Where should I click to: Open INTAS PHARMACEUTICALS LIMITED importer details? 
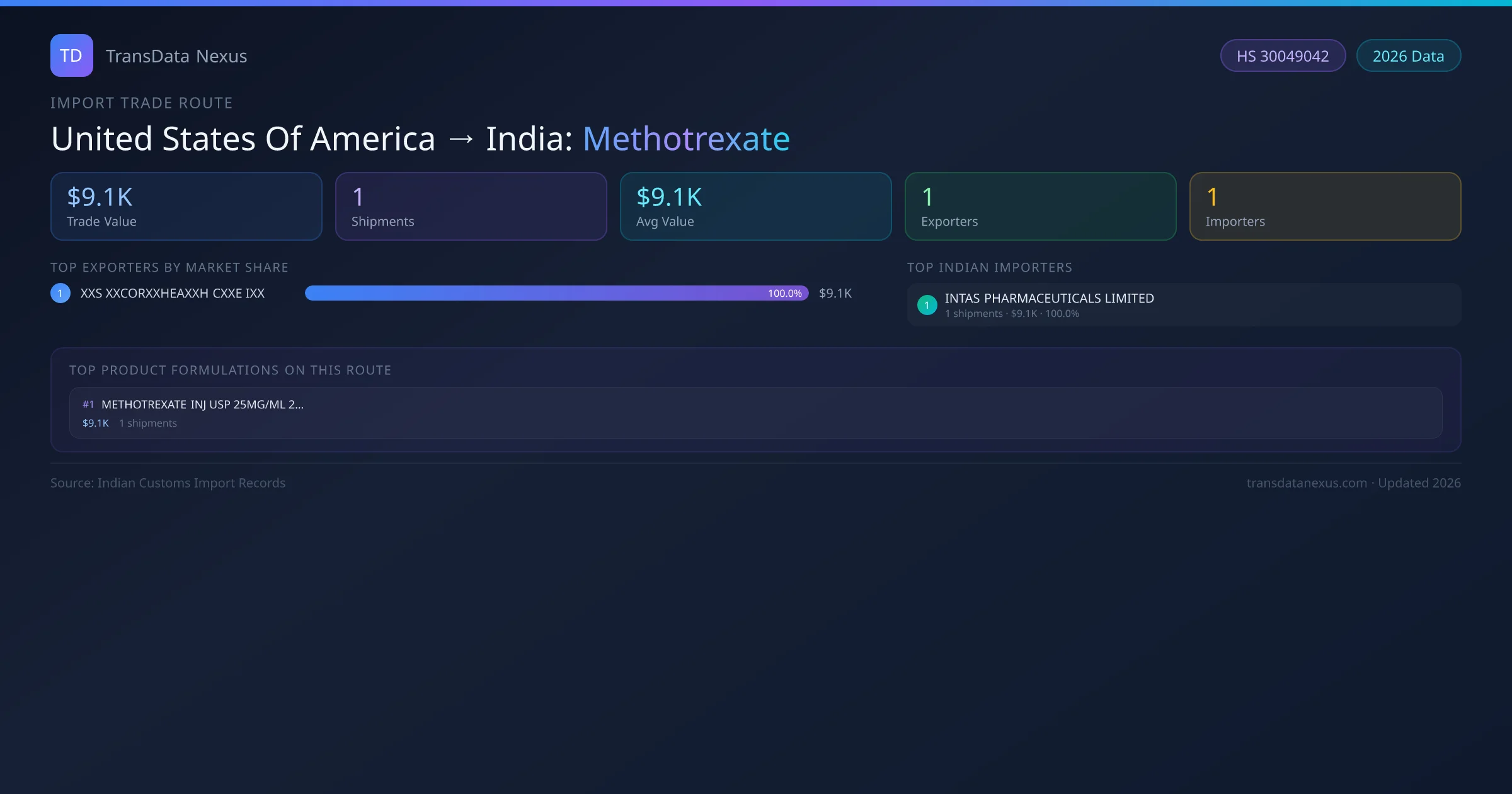(1049, 298)
